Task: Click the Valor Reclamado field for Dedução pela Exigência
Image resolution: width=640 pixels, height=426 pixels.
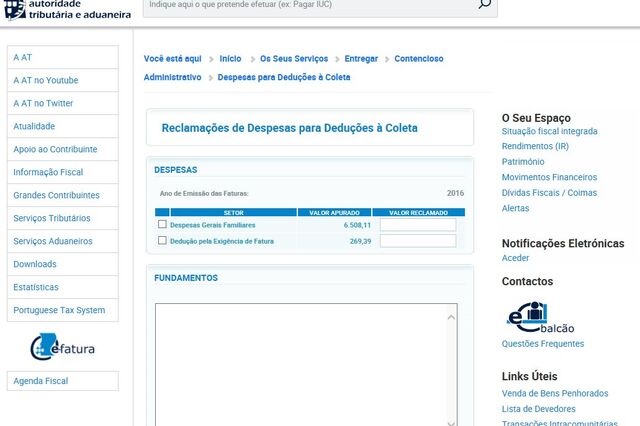Action: [418, 241]
